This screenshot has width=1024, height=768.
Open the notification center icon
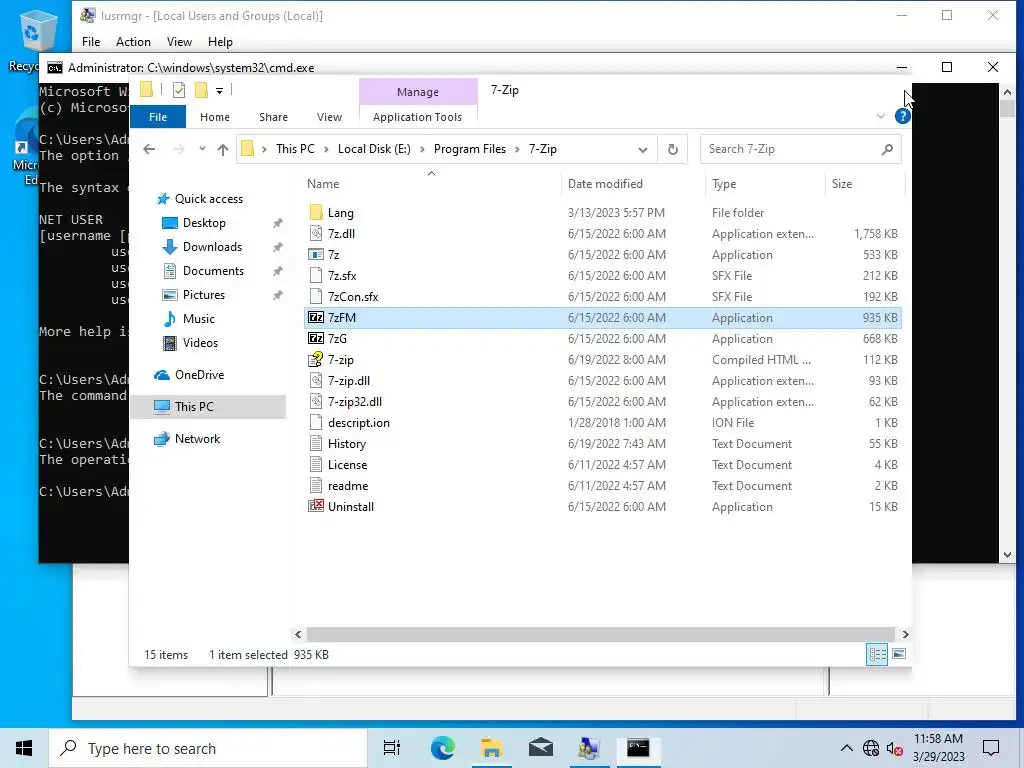click(991, 748)
